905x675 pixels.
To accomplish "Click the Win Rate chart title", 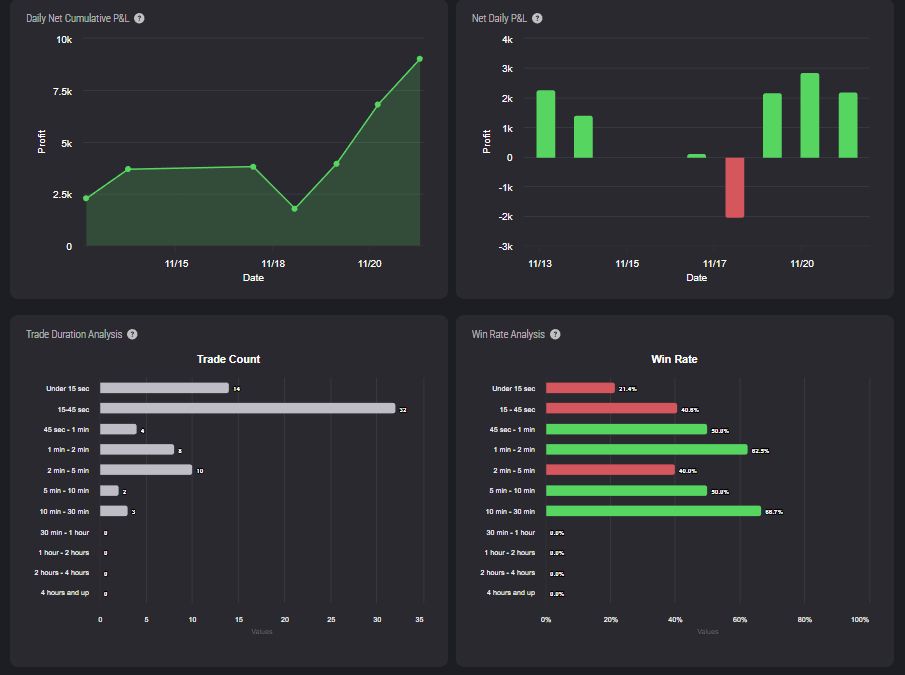I will [674, 359].
